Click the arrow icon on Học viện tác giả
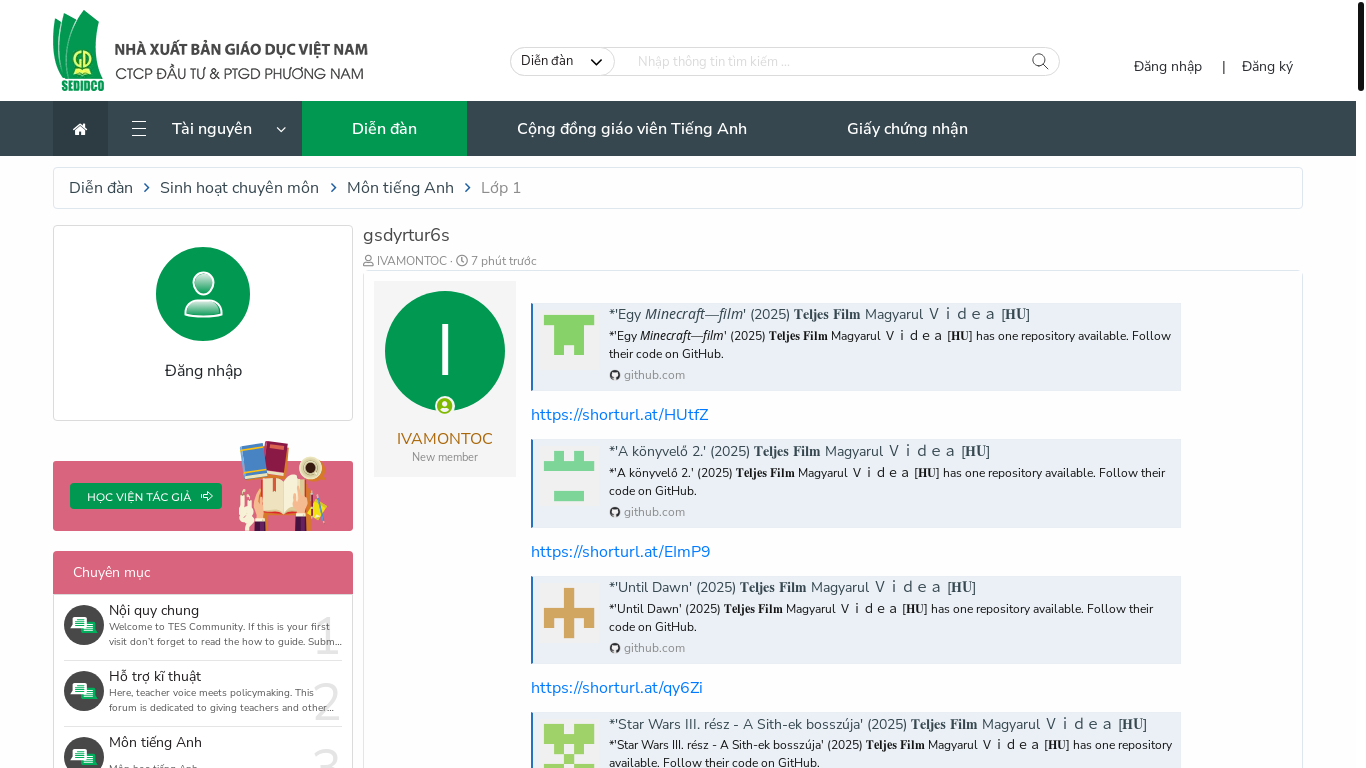The width and height of the screenshot is (1366, 768). click(207, 496)
